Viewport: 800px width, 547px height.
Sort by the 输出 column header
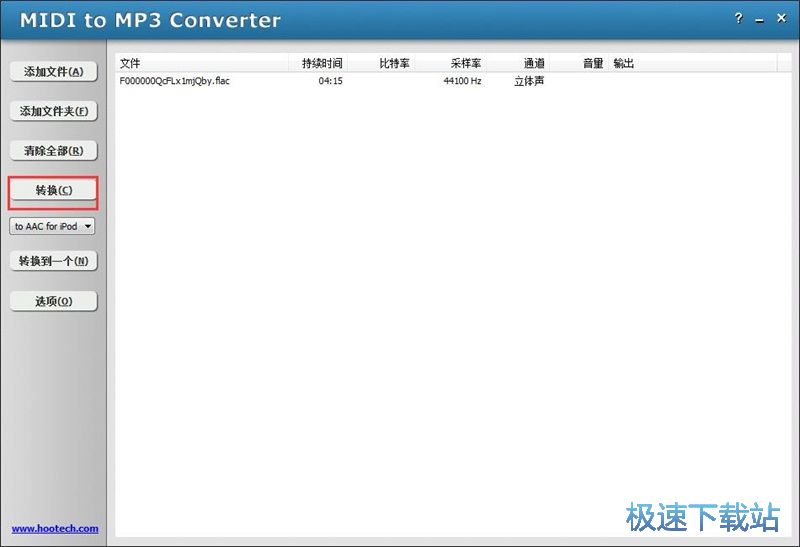pyautogui.click(x=692, y=63)
